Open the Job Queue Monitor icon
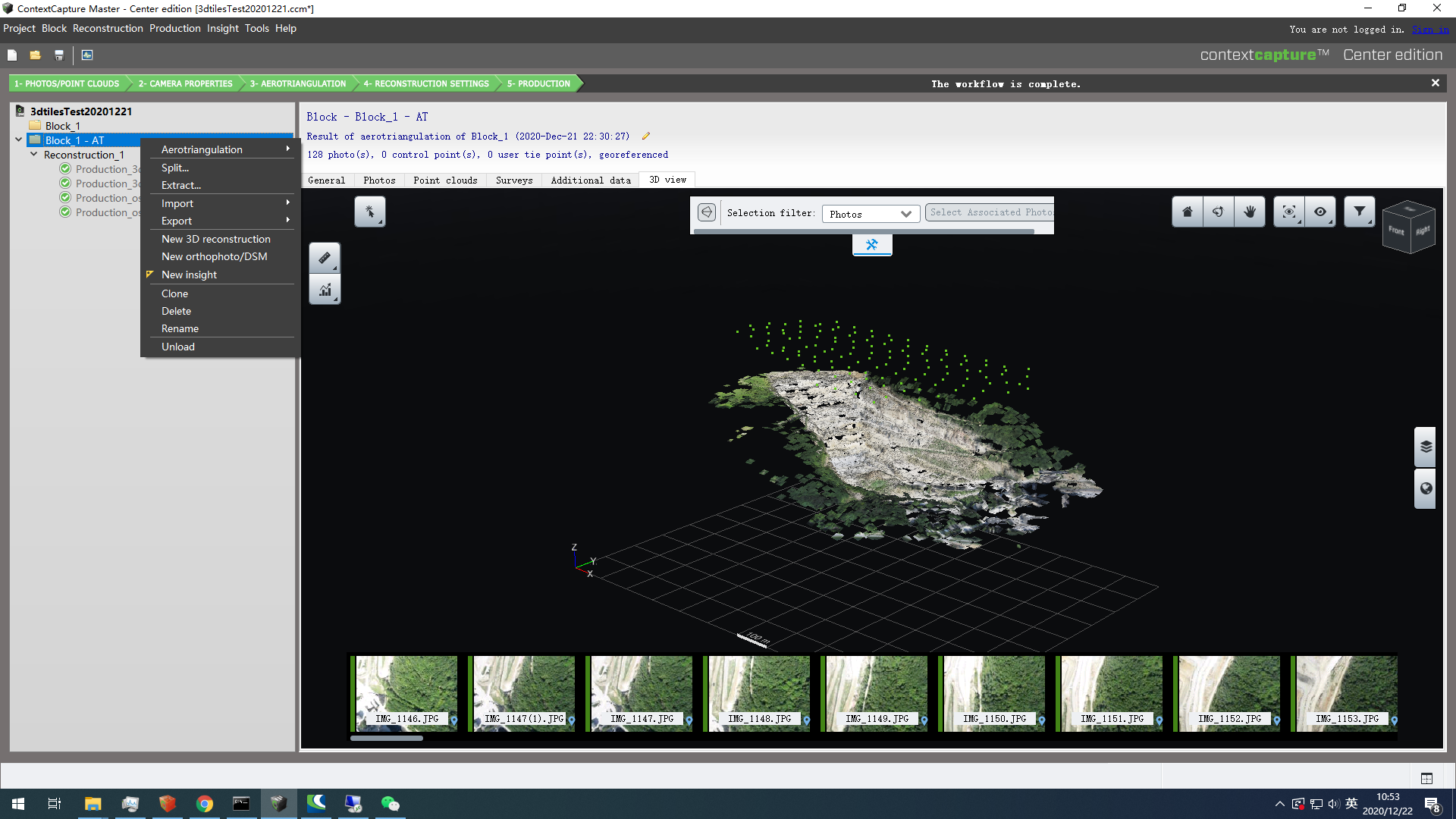The width and height of the screenshot is (1456, 819). pyautogui.click(x=87, y=55)
